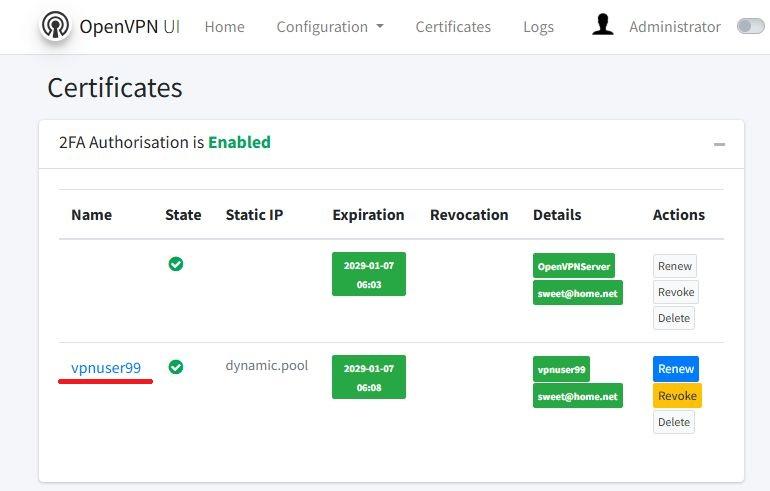Viewport: 770px width, 491px height.
Task: Click the vpnuser99 details badge
Action: (x=561, y=369)
